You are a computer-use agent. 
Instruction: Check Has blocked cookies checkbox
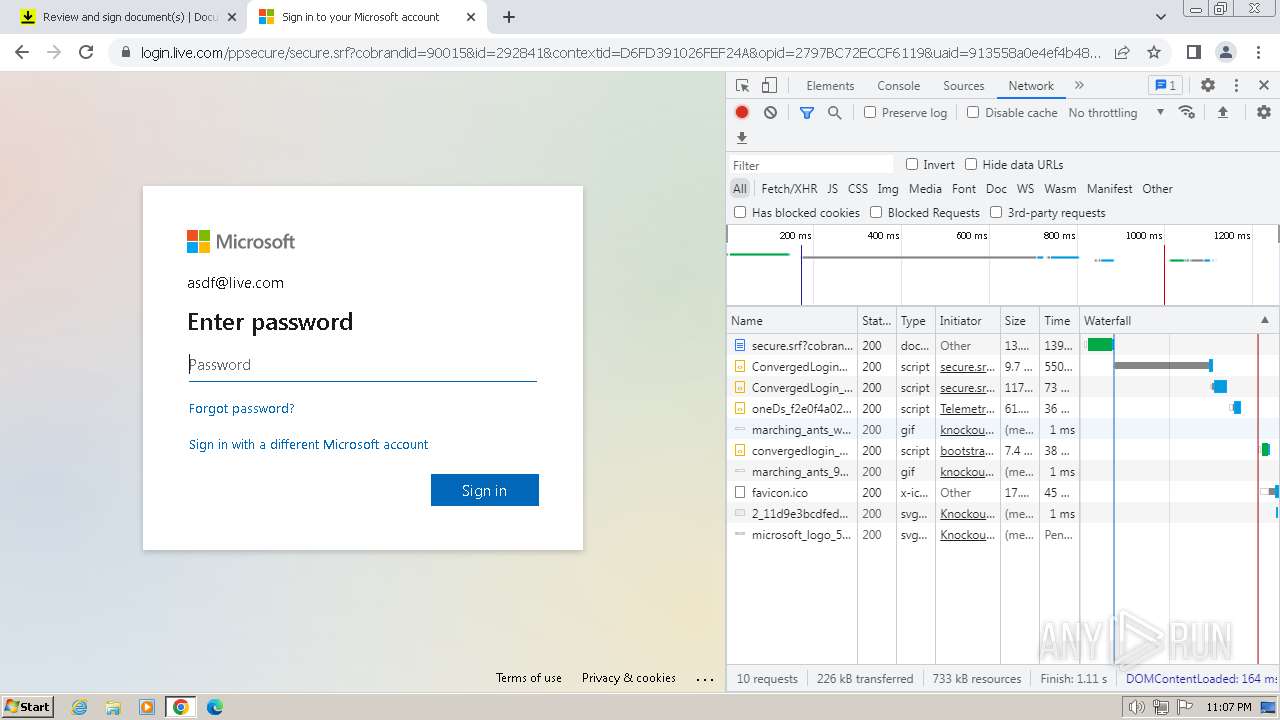(740, 212)
